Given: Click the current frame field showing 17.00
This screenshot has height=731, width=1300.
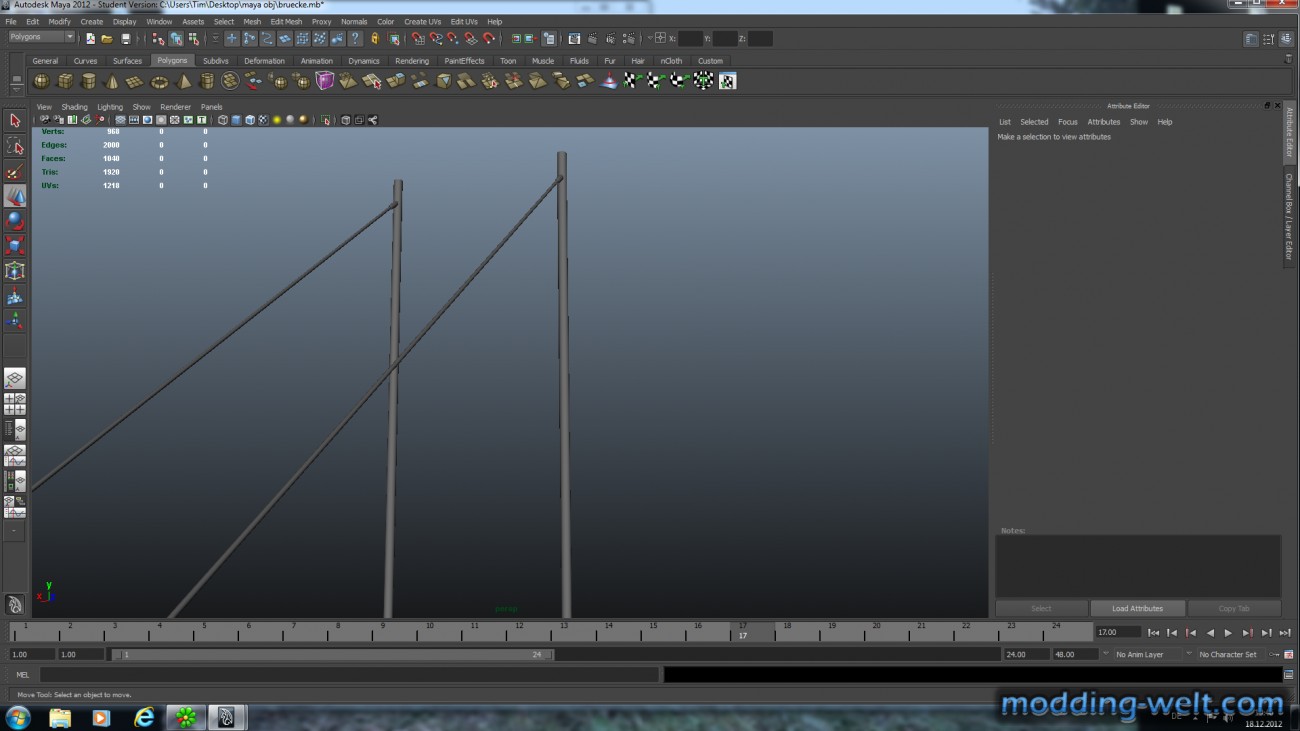Looking at the screenshot, I should coord(1117,632).
